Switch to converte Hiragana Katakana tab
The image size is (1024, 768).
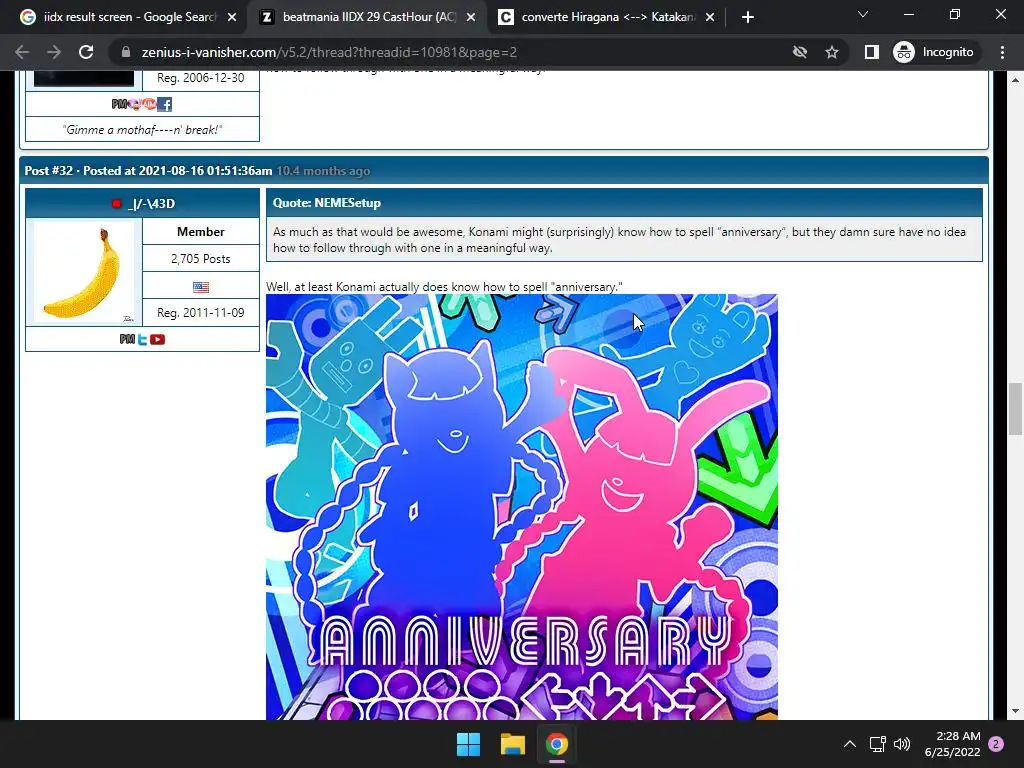pyautogui.click(x=606, y=17)
